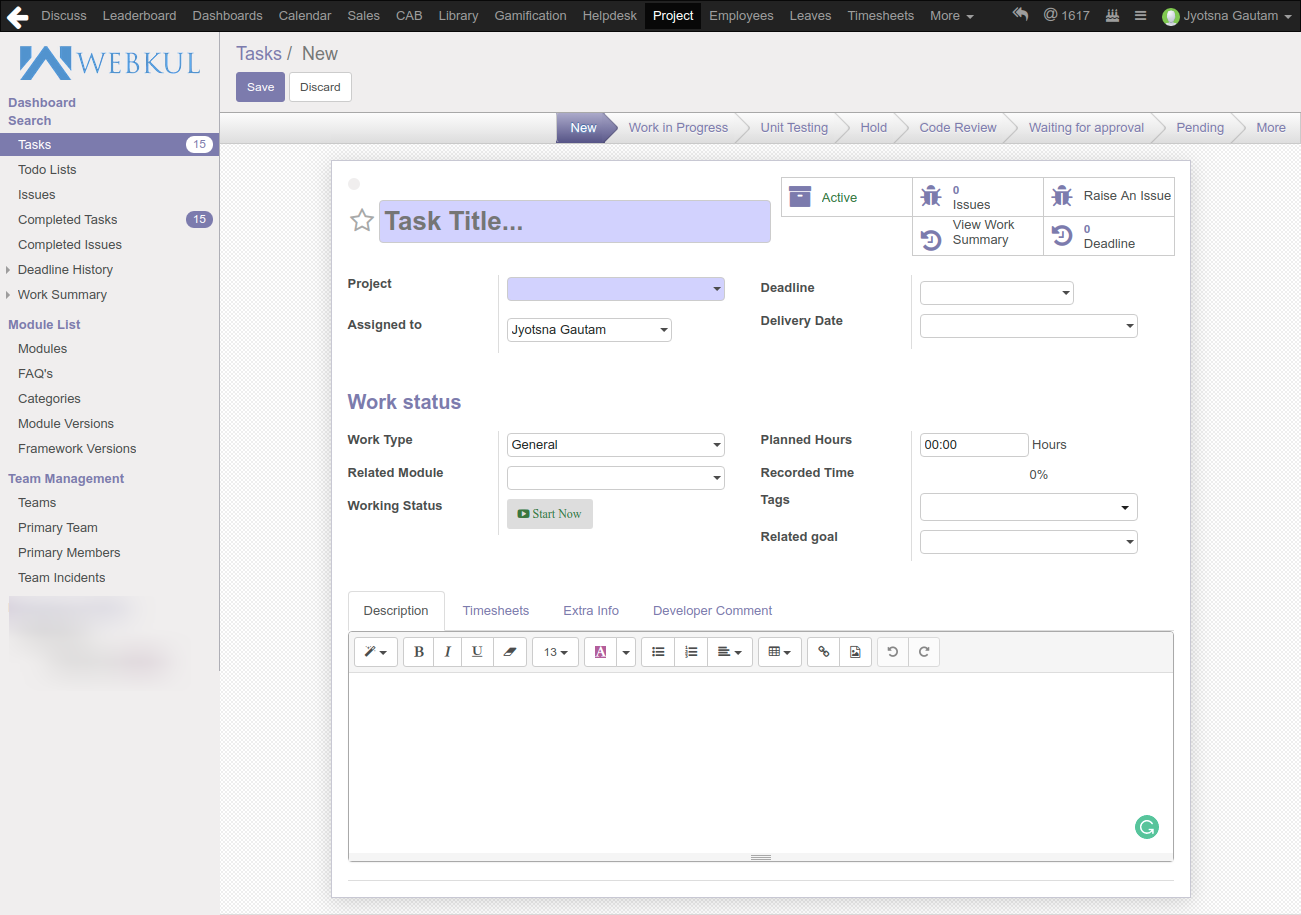Click the back arrow in top-left corner
This screenshot has height=915, width=1301.
17,16
